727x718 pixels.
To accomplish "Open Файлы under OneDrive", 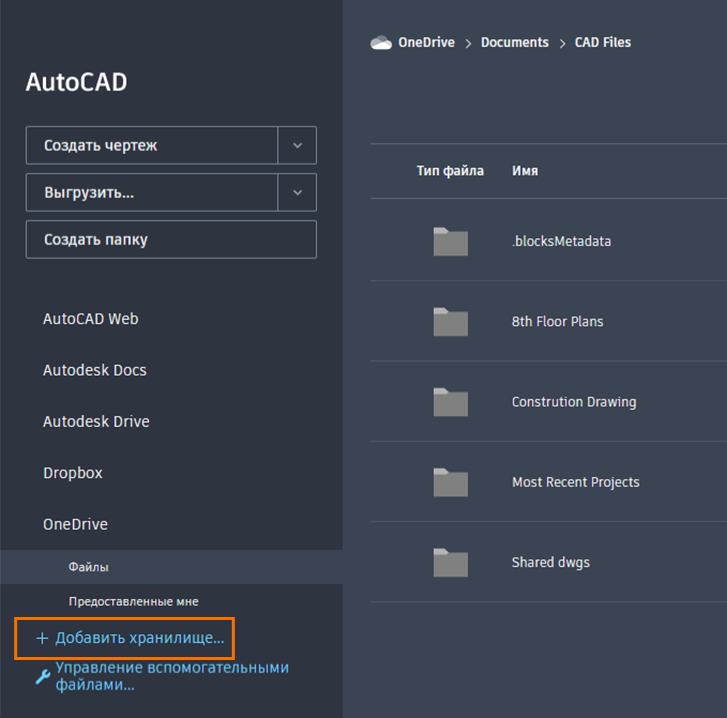I will tap(89, 567).
